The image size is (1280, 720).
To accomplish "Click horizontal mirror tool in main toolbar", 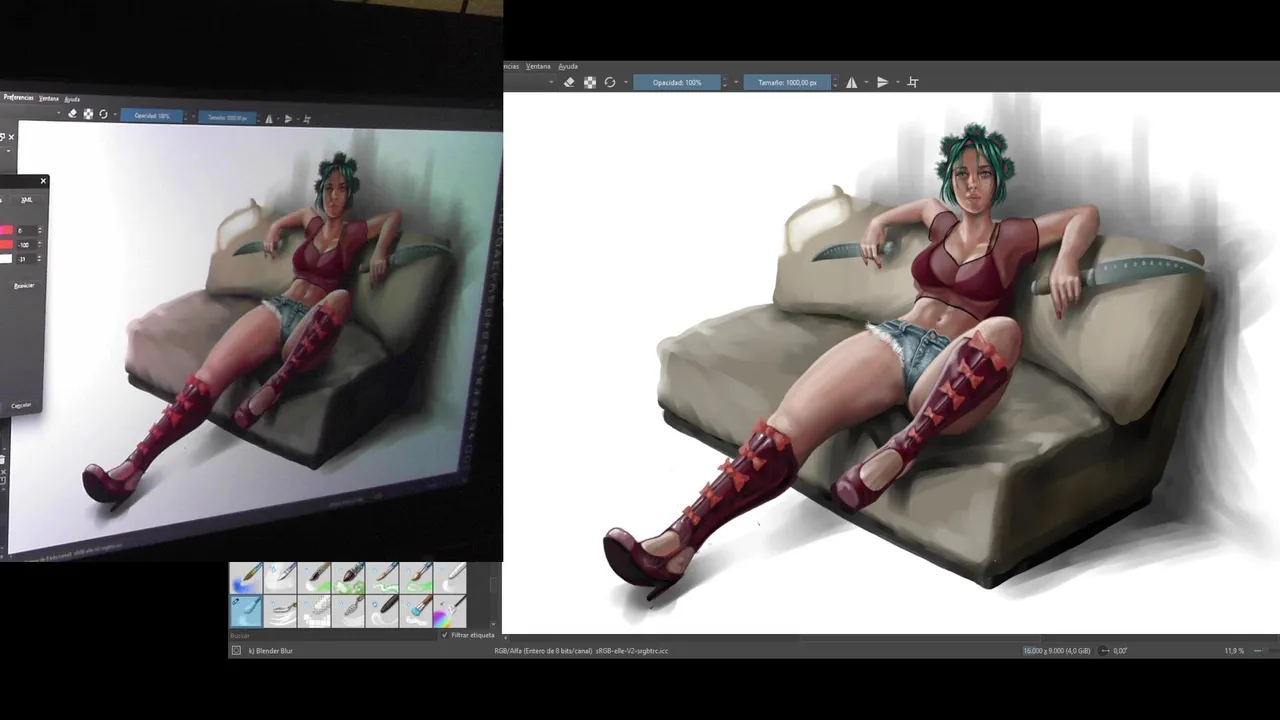I will click(851, 82).
